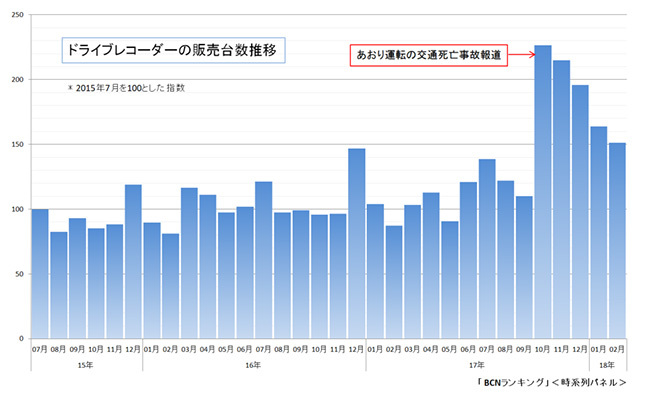
Task: Click the July 2017 bar
Action: pyautogui.click(x=487, y=248)
